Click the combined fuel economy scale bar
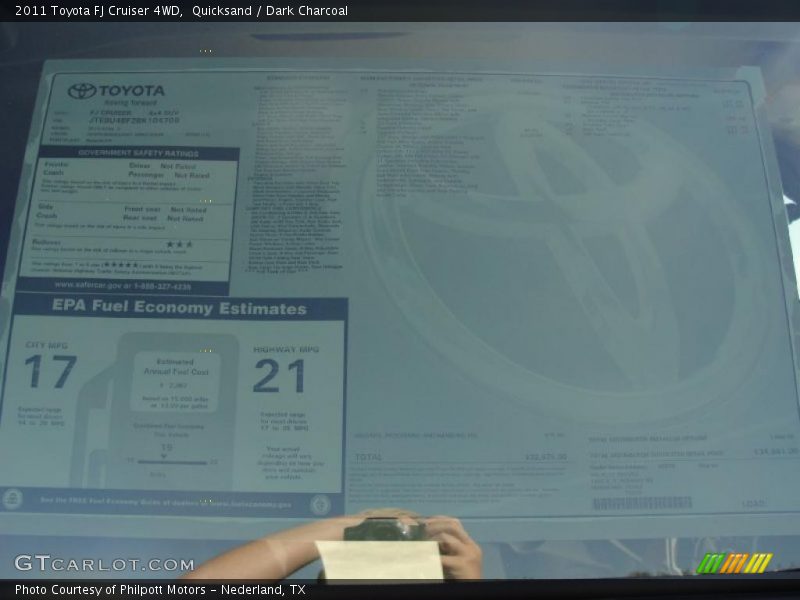The height and width of the screenshot is (600, 800). point(172,463)
